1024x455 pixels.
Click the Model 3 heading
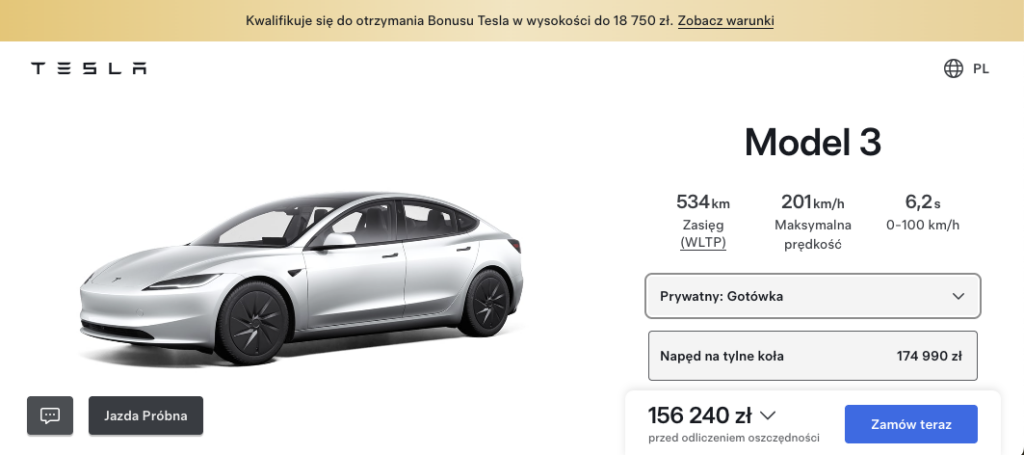[x=812, y=142]
